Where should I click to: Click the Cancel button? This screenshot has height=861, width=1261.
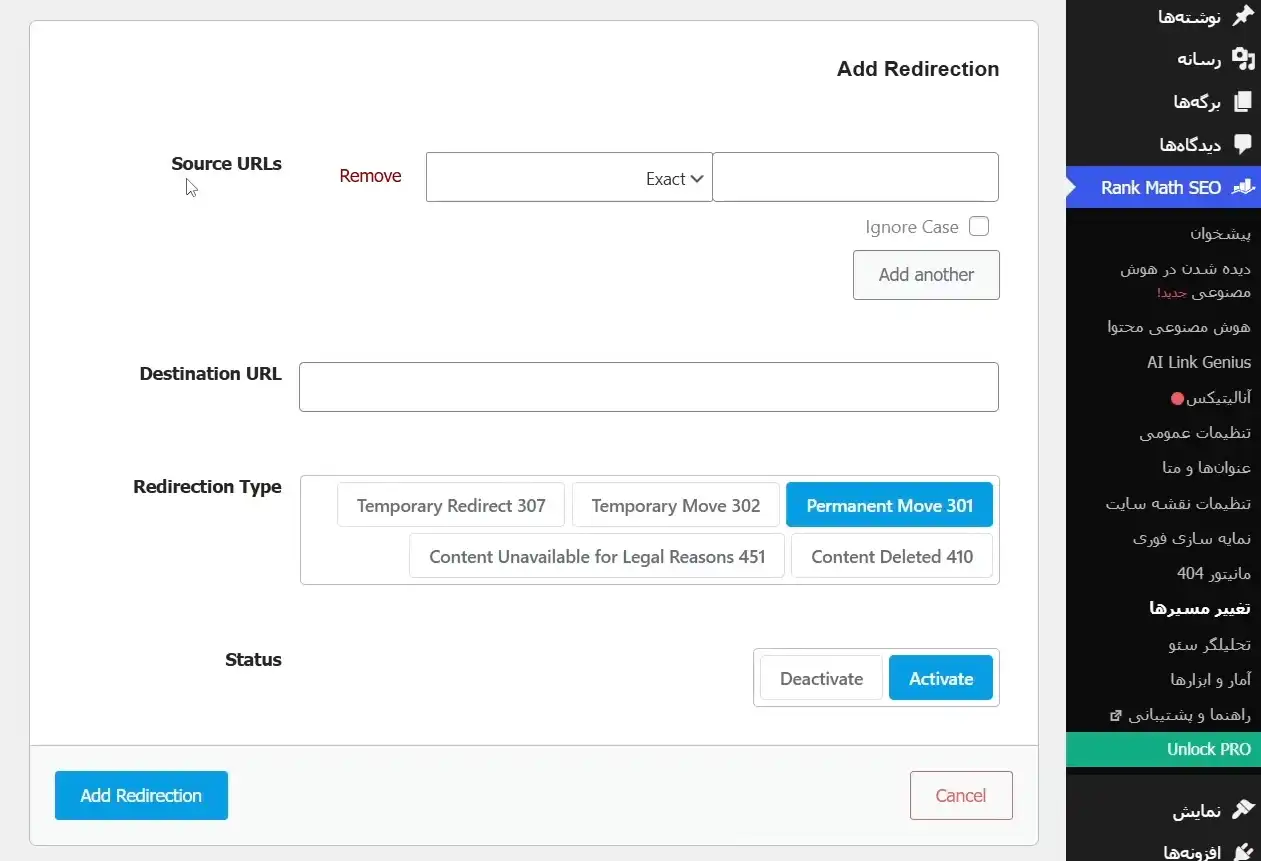click(961, 795)
